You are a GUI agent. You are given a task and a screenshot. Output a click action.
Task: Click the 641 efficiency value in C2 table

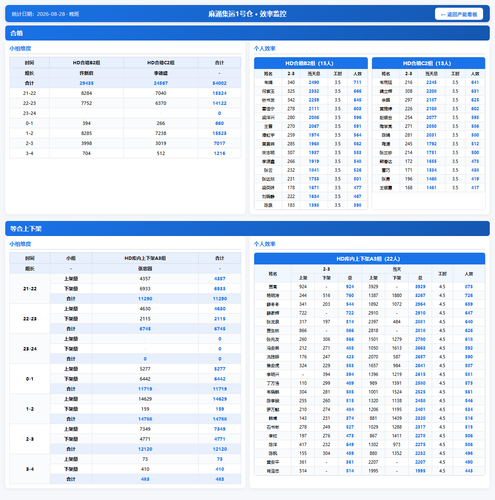(x=475, y=82)
